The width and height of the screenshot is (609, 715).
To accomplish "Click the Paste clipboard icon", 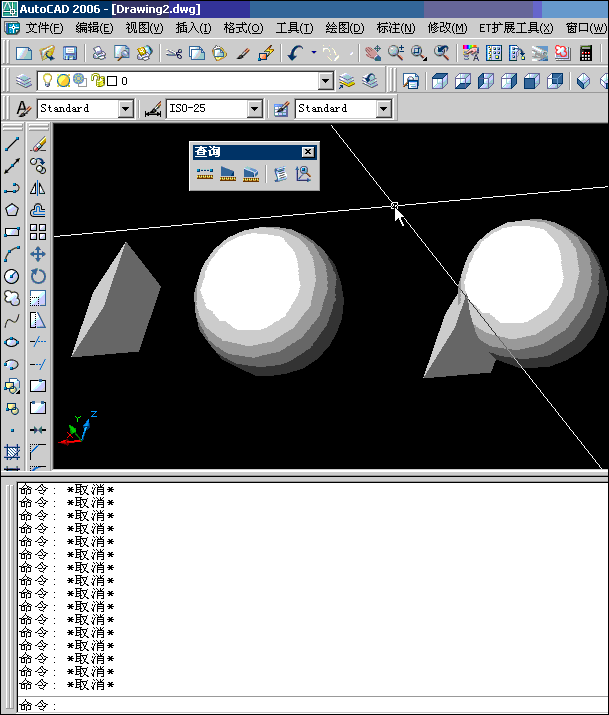I will click(x=220, y=53).
